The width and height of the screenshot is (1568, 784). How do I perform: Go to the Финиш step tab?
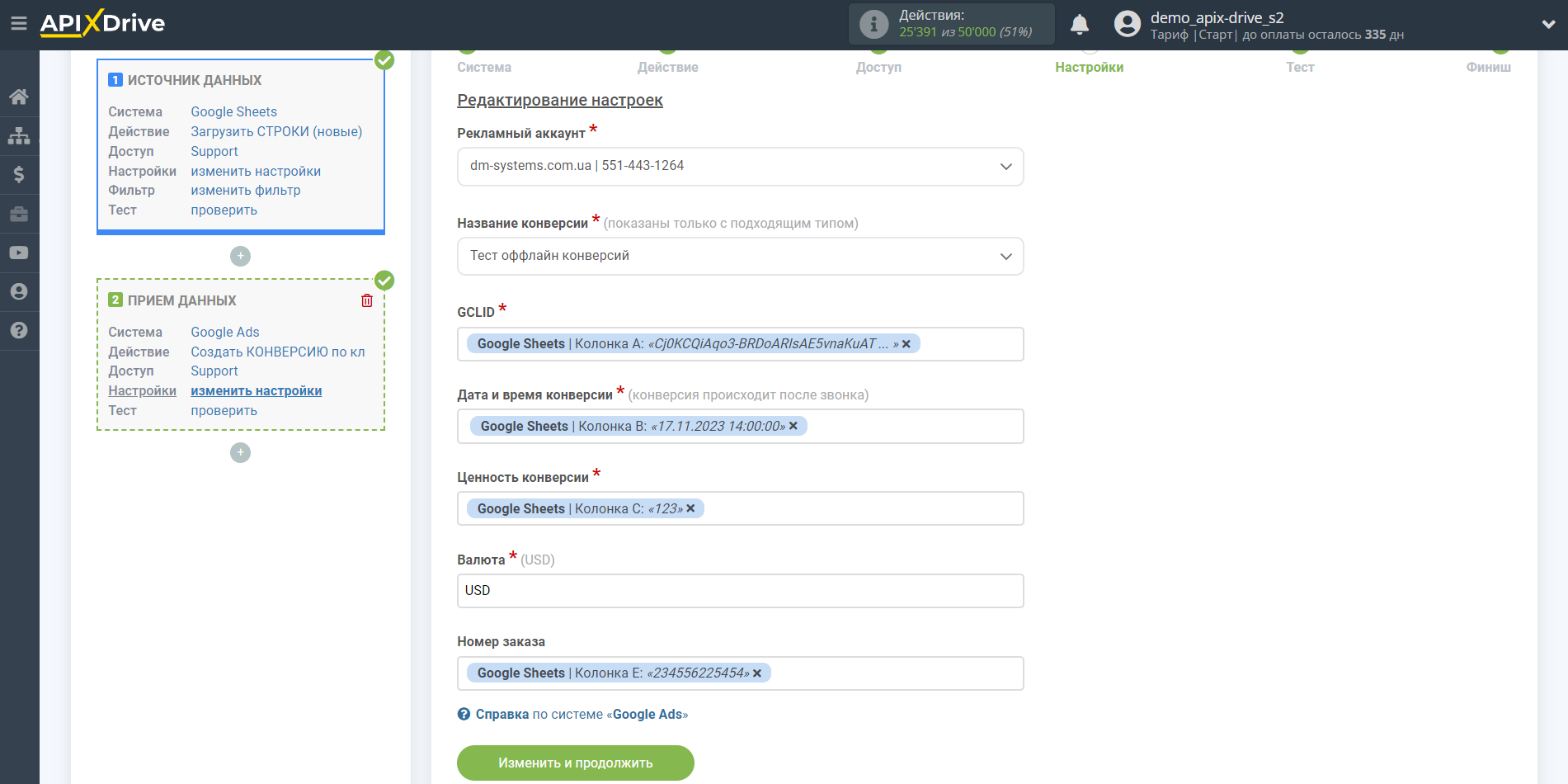1488,67
